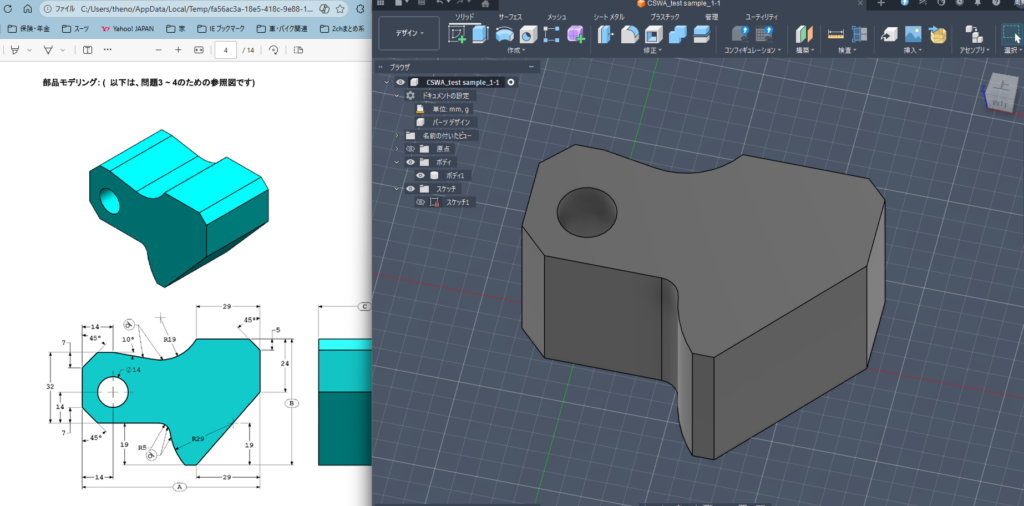Click the PDF page number field

tap(227, 49)
